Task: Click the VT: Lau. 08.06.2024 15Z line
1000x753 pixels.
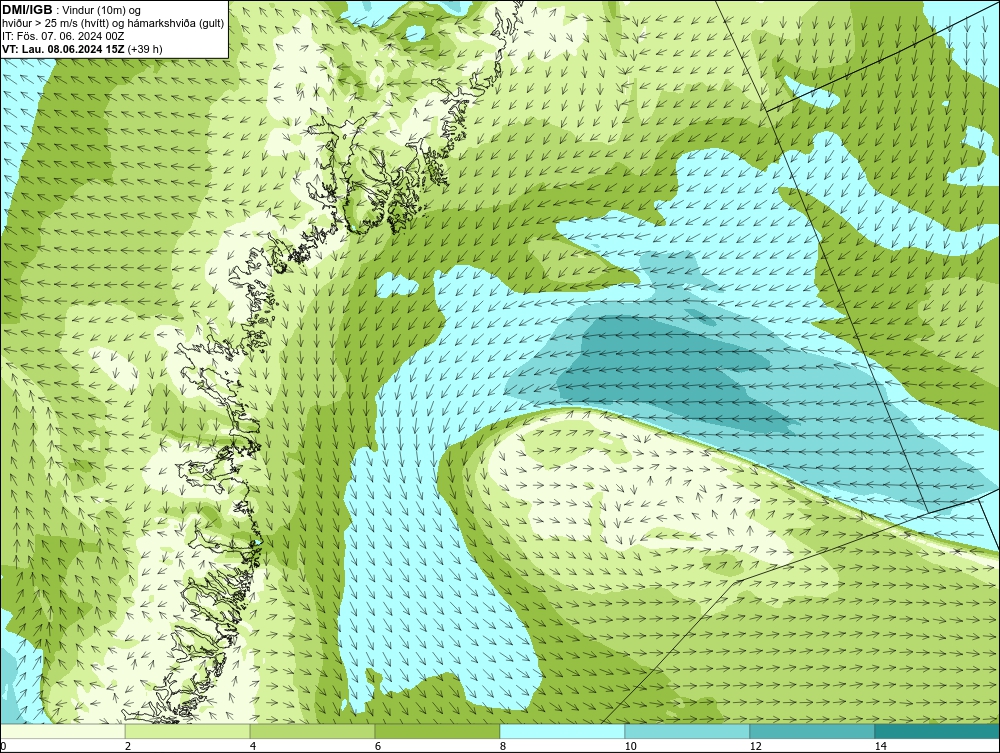Action: pyautogui.click(x=82, y=48)
